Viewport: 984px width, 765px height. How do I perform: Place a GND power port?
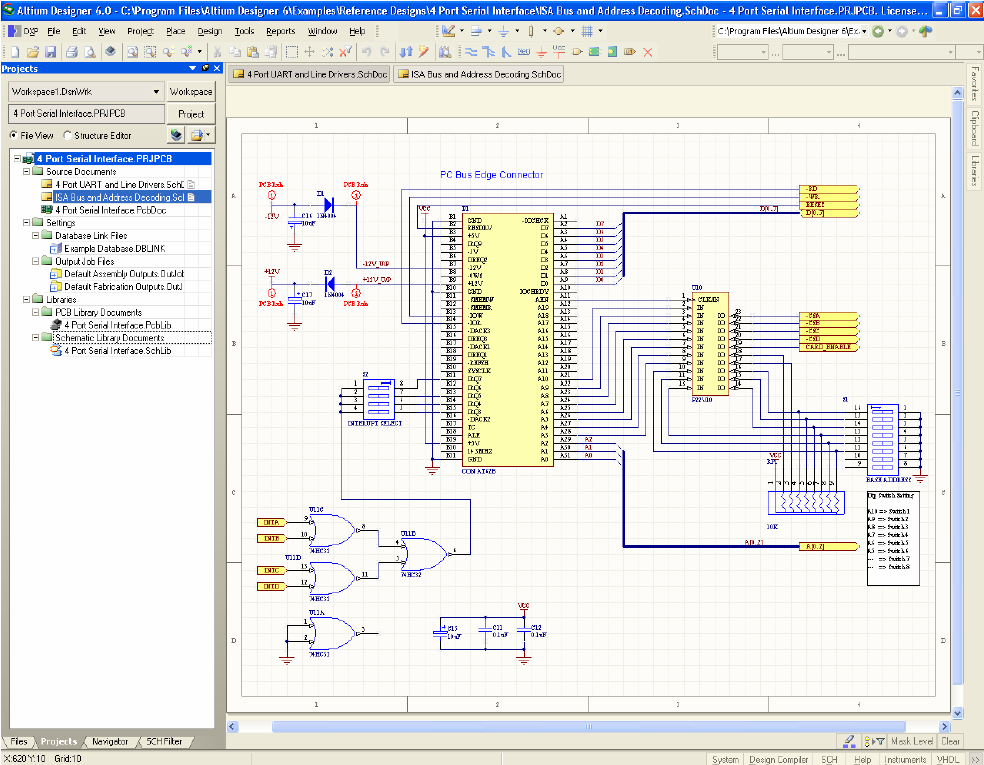(541, 52)
